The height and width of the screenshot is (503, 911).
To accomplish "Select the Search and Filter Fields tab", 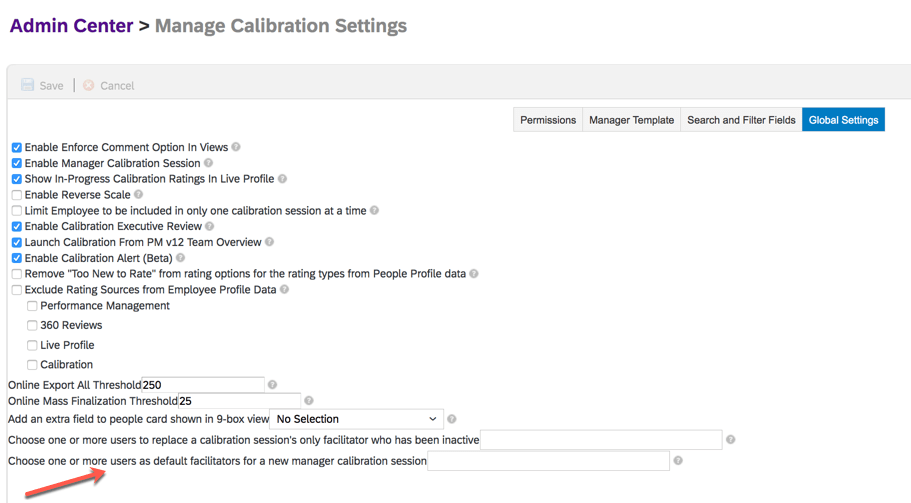I will coord(741,120).
